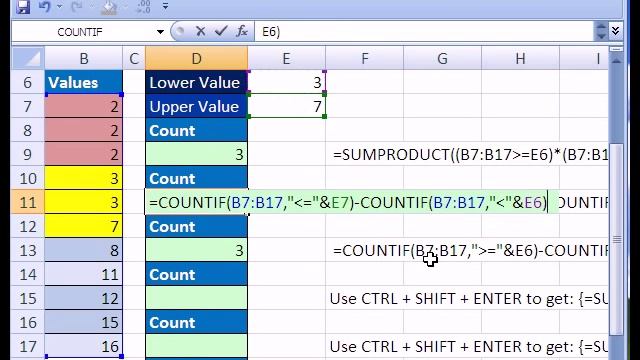
Task: Click formula bar scroll arrows
Action: [x=601, y=31]
